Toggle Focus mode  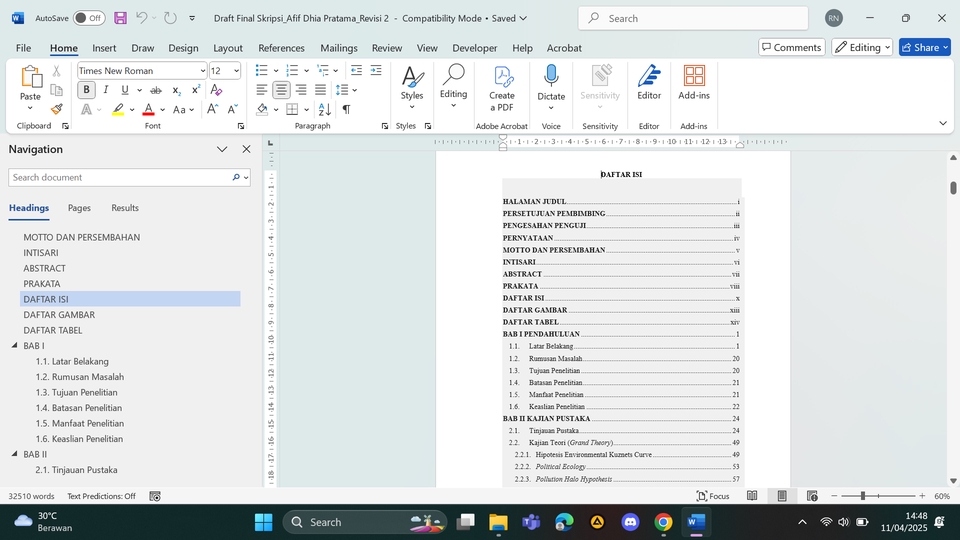coord(713,496)
